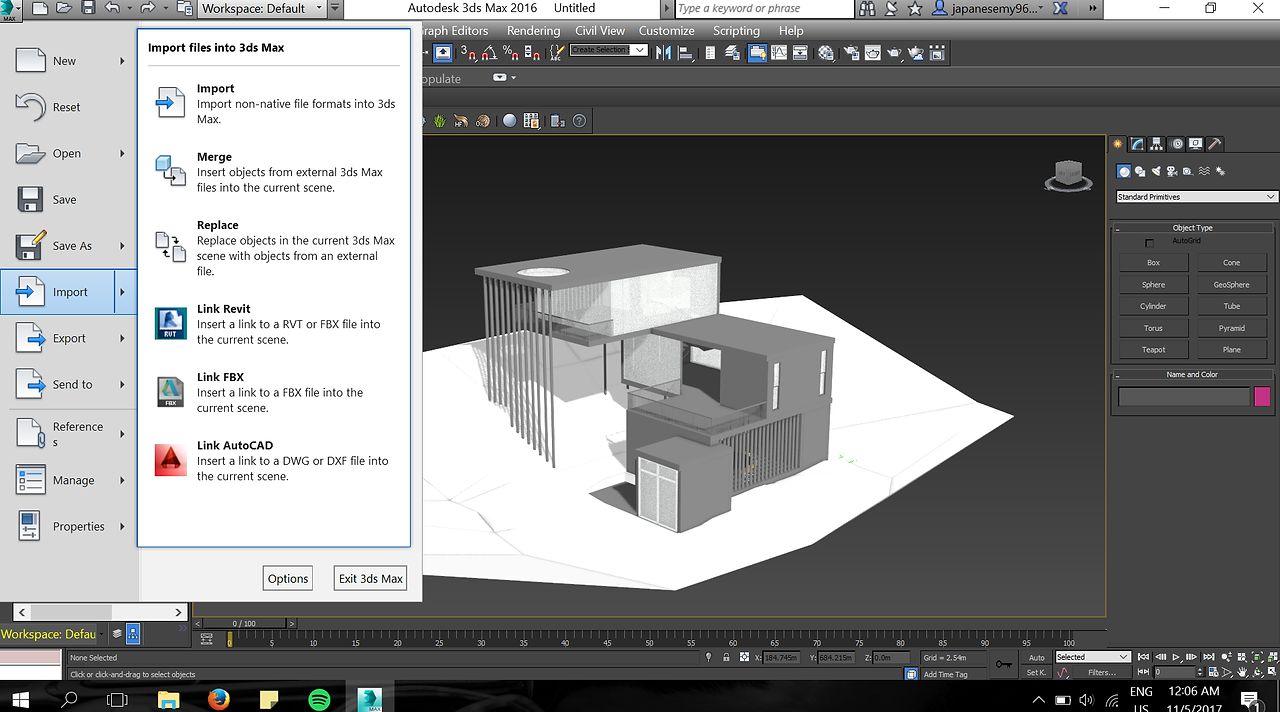Select the Systems category icon

pos(1220,171)
